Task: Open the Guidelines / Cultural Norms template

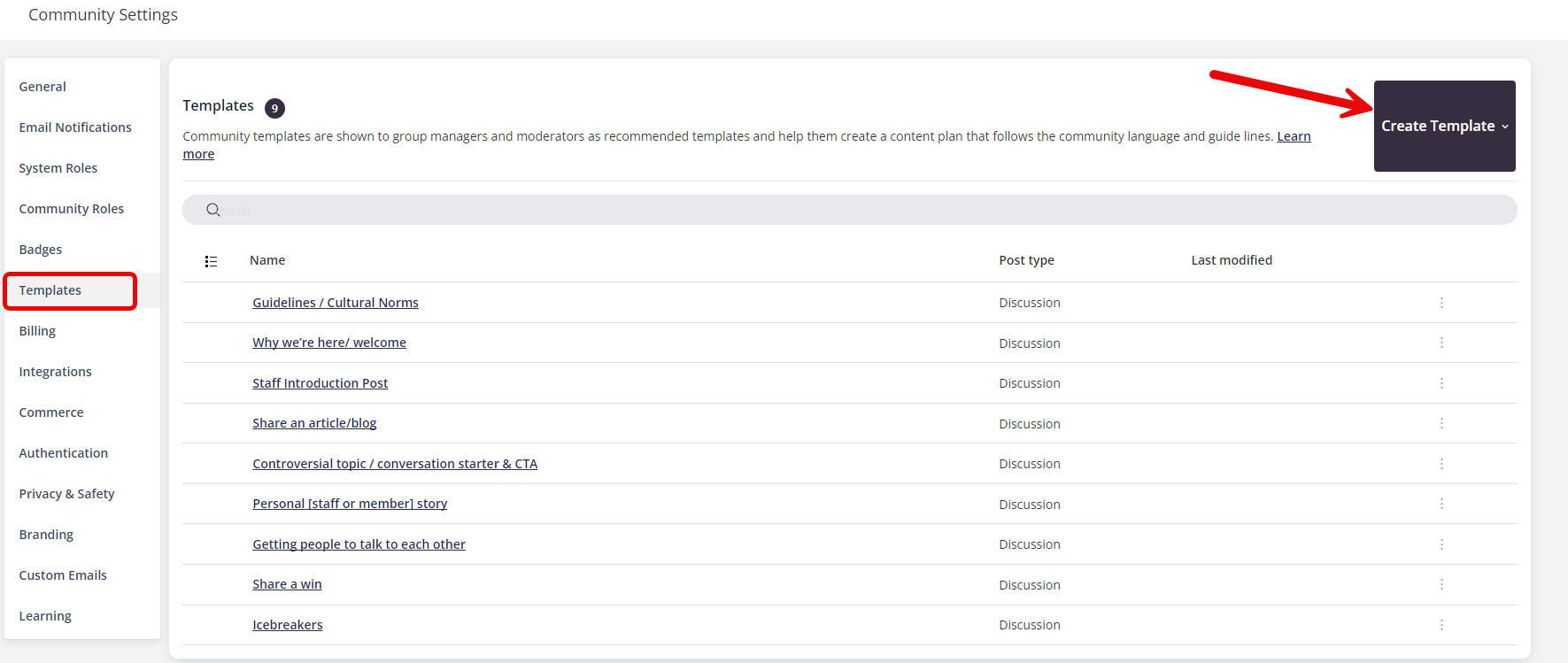Action: pos(336,303)
